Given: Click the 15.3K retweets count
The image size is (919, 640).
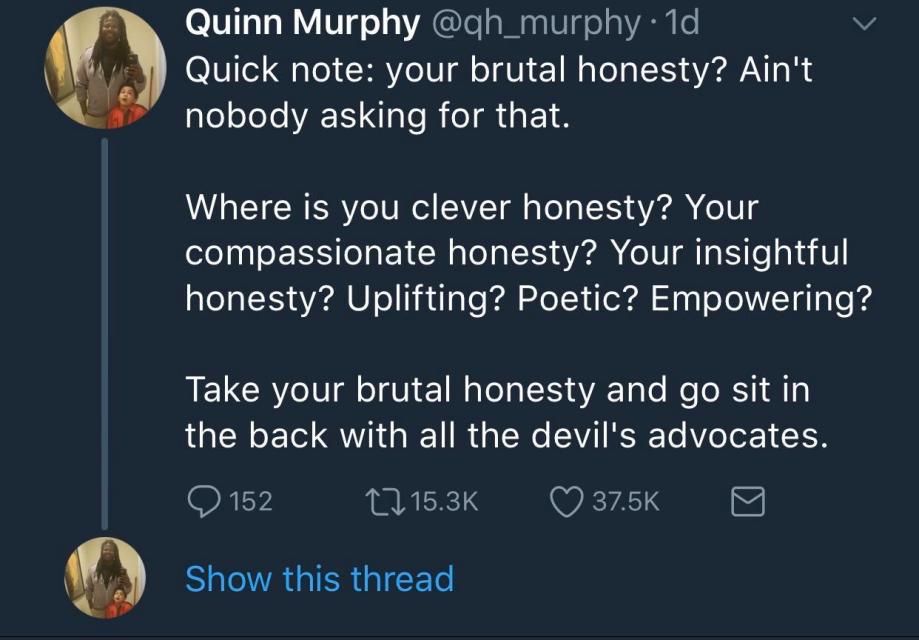Looking at the screenshot, I should tap(444, 501).
